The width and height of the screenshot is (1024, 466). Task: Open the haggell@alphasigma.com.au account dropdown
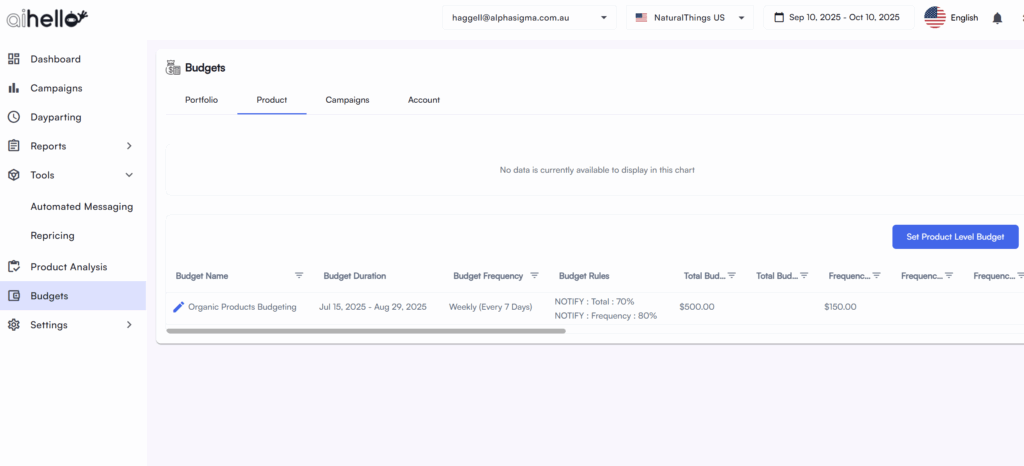529,18
